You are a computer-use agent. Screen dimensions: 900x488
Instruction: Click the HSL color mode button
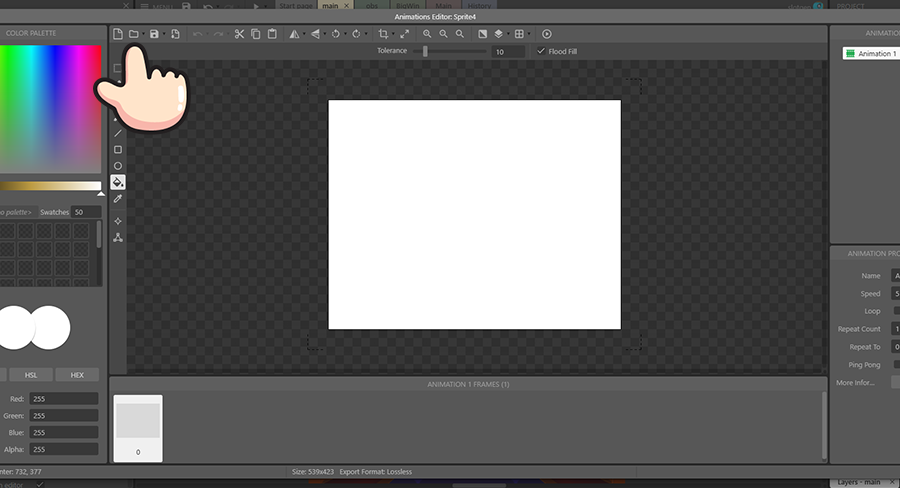pyautogui.click(x=31, y=375)
